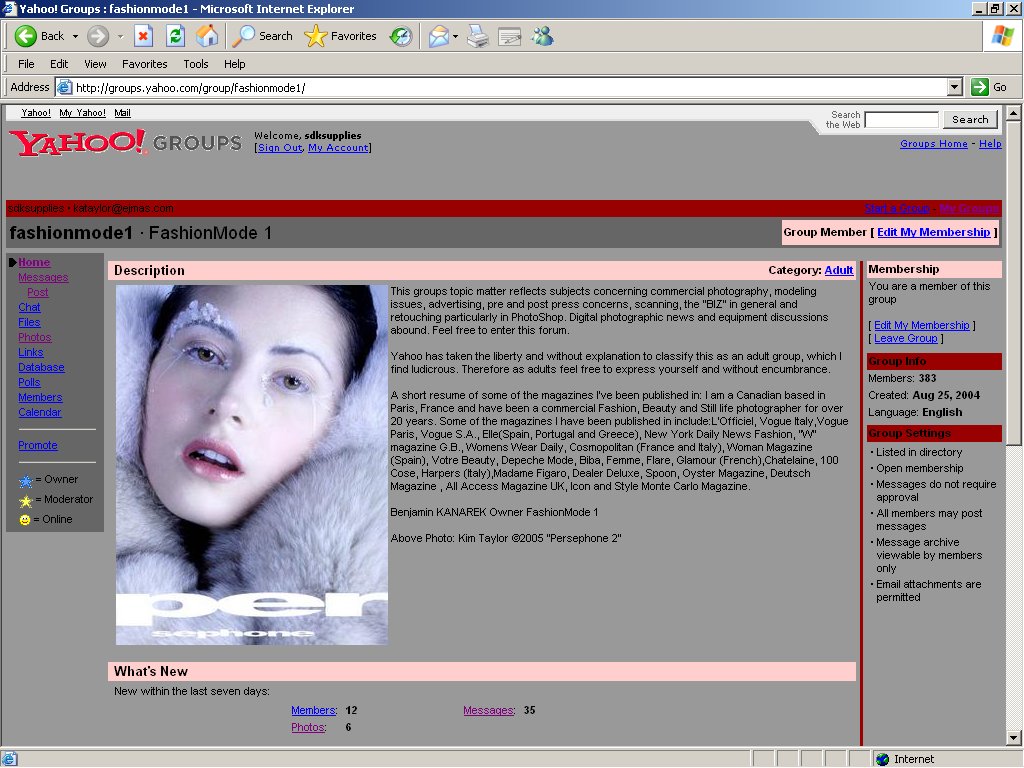Click the vertical scrollbar up arrow
Viewport: 1024px width, 768px height.
(1014, 113)
